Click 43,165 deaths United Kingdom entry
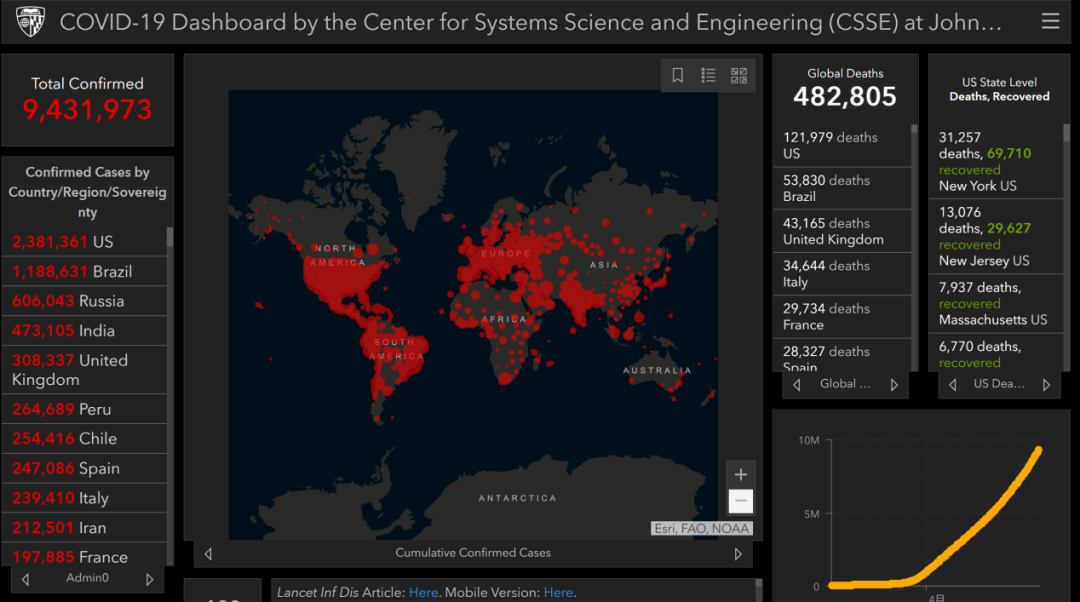The height and width of the screenshot is (602, 1080). (842, 231)
